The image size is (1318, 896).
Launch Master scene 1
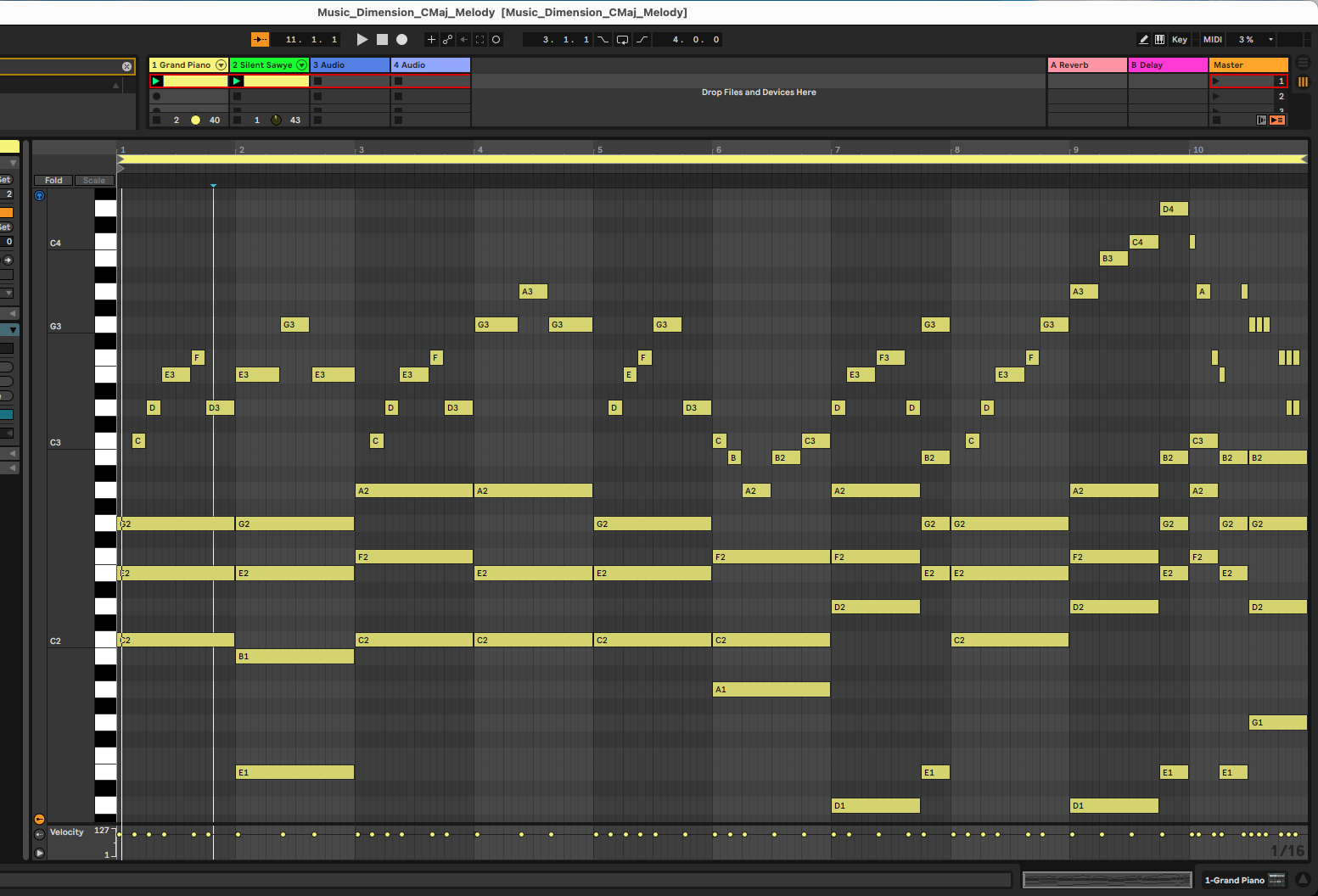pyautogui.click(x=1216, y=81)
